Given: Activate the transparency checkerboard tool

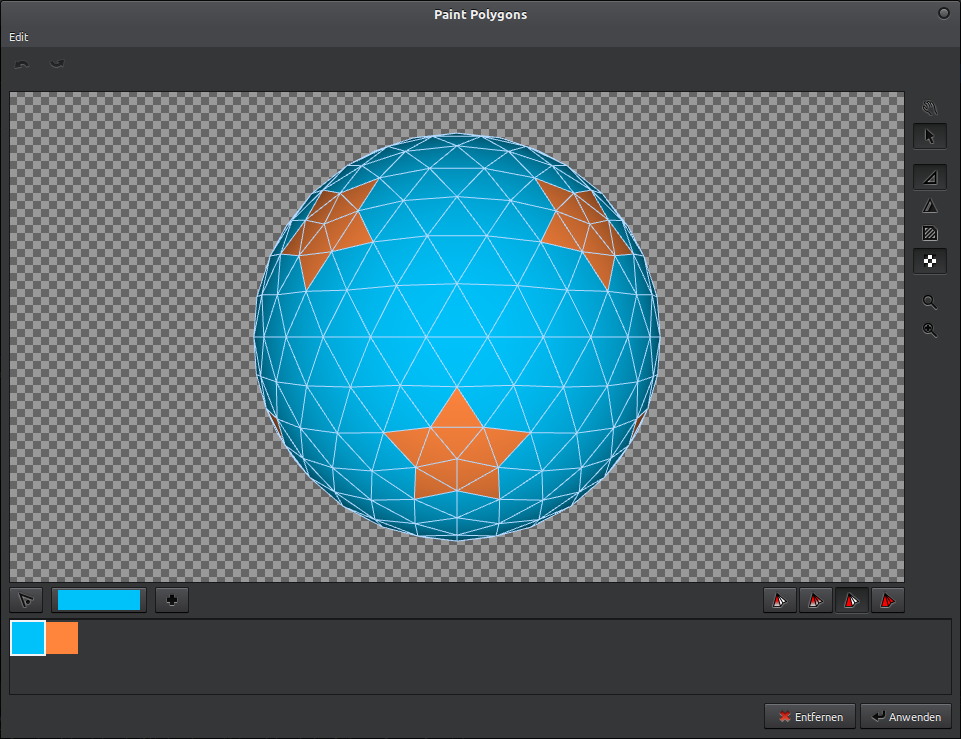Looking at the screenshot, I should (x=929, y=260).
